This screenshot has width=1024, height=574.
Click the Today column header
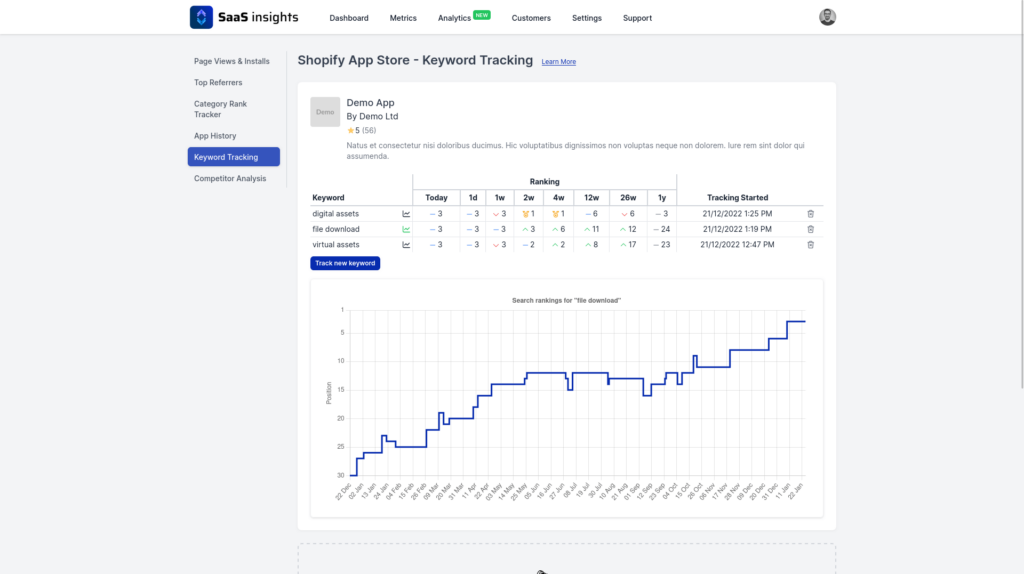(x=436, y=198)
